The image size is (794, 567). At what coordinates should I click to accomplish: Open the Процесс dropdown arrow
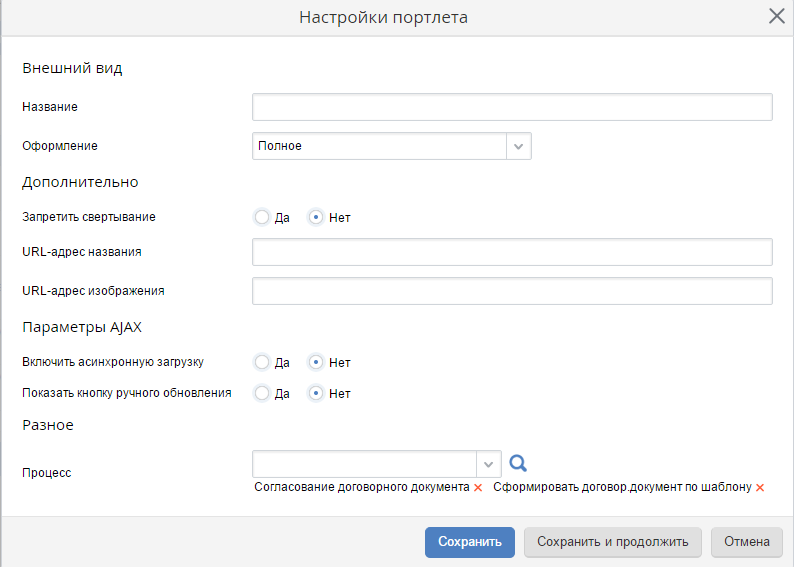pyautogui.click(x=488, y=464)
